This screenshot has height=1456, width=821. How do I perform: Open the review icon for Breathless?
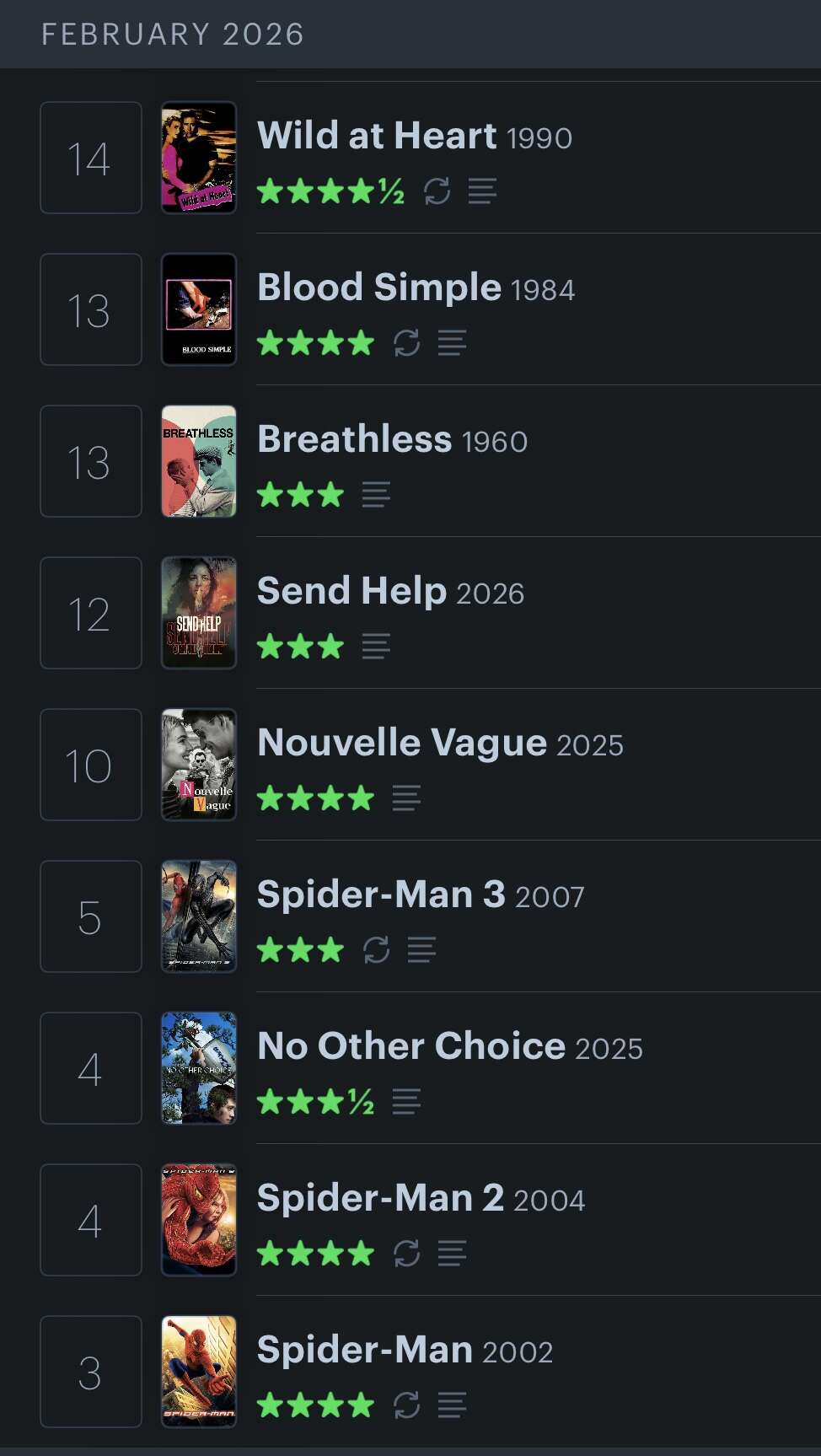click(x=376, y=495)
